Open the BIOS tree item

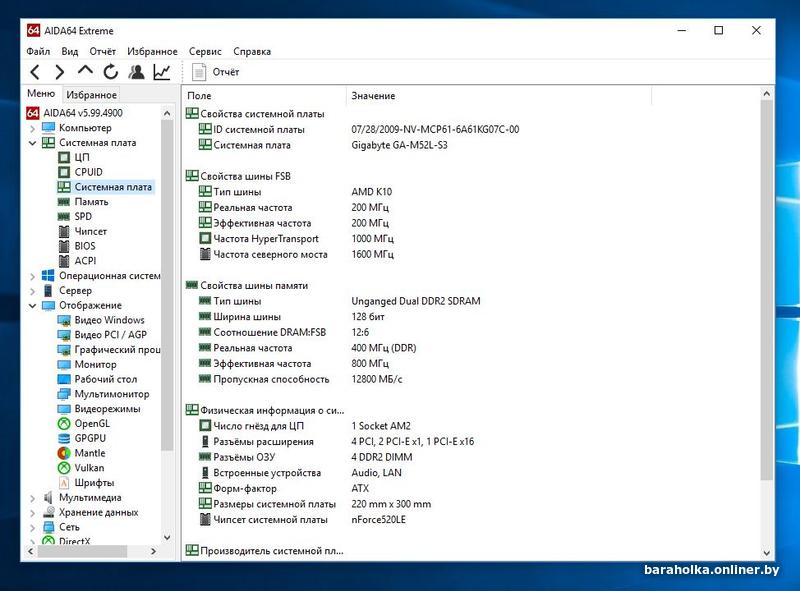[x=85, y=246]
